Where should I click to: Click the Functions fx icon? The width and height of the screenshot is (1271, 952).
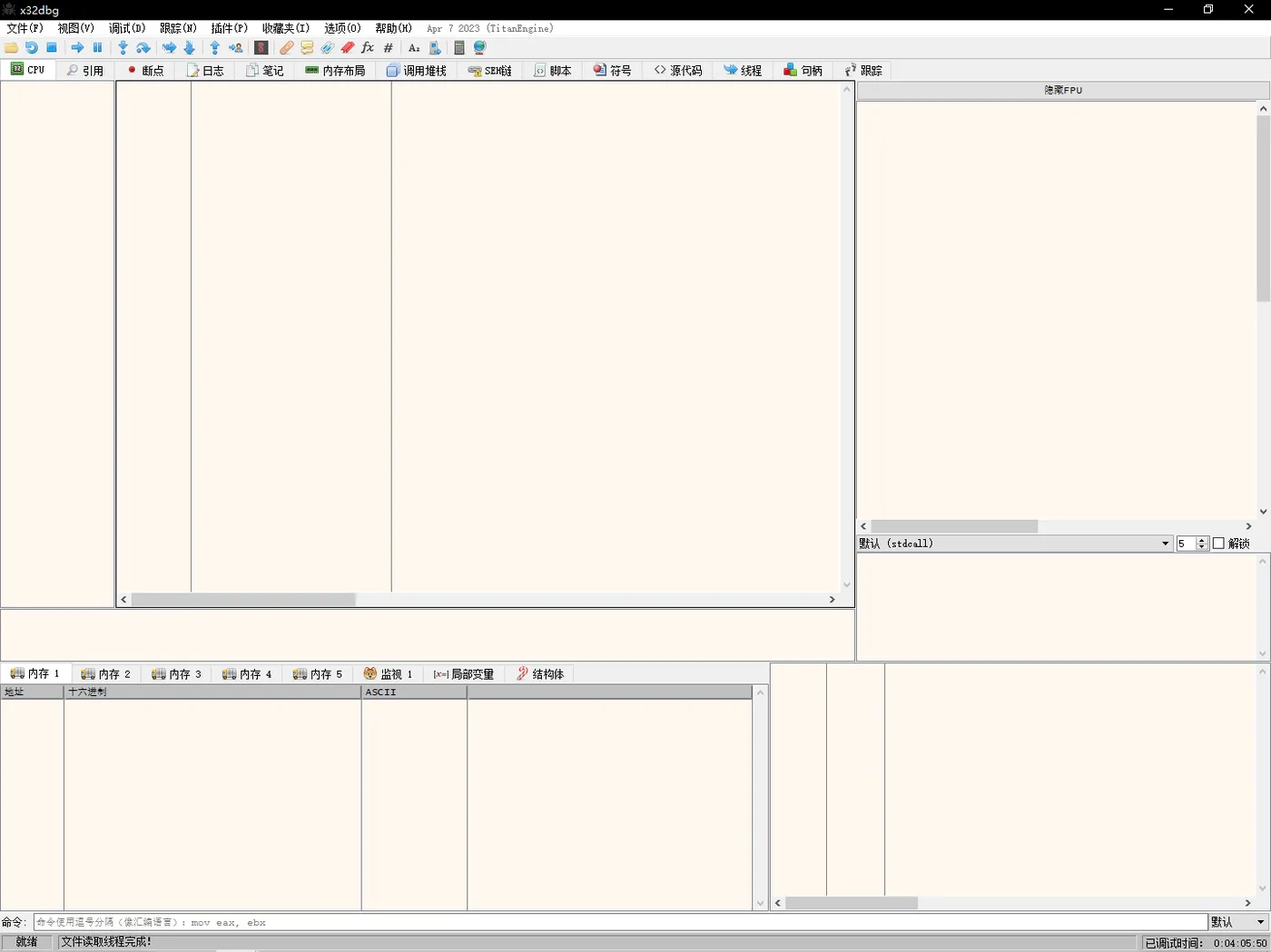[368, 47]
